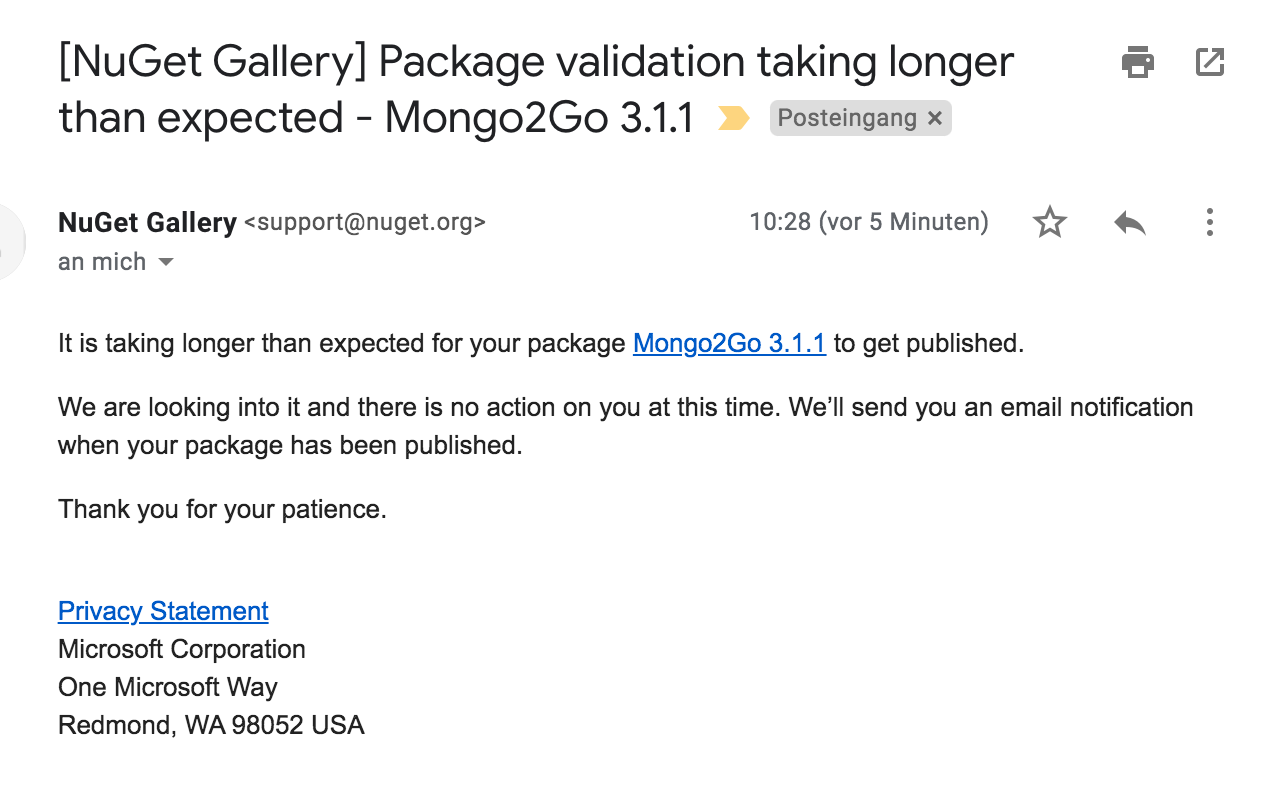
Task: Open the Privacy Statement link
Action: [163, 611]
